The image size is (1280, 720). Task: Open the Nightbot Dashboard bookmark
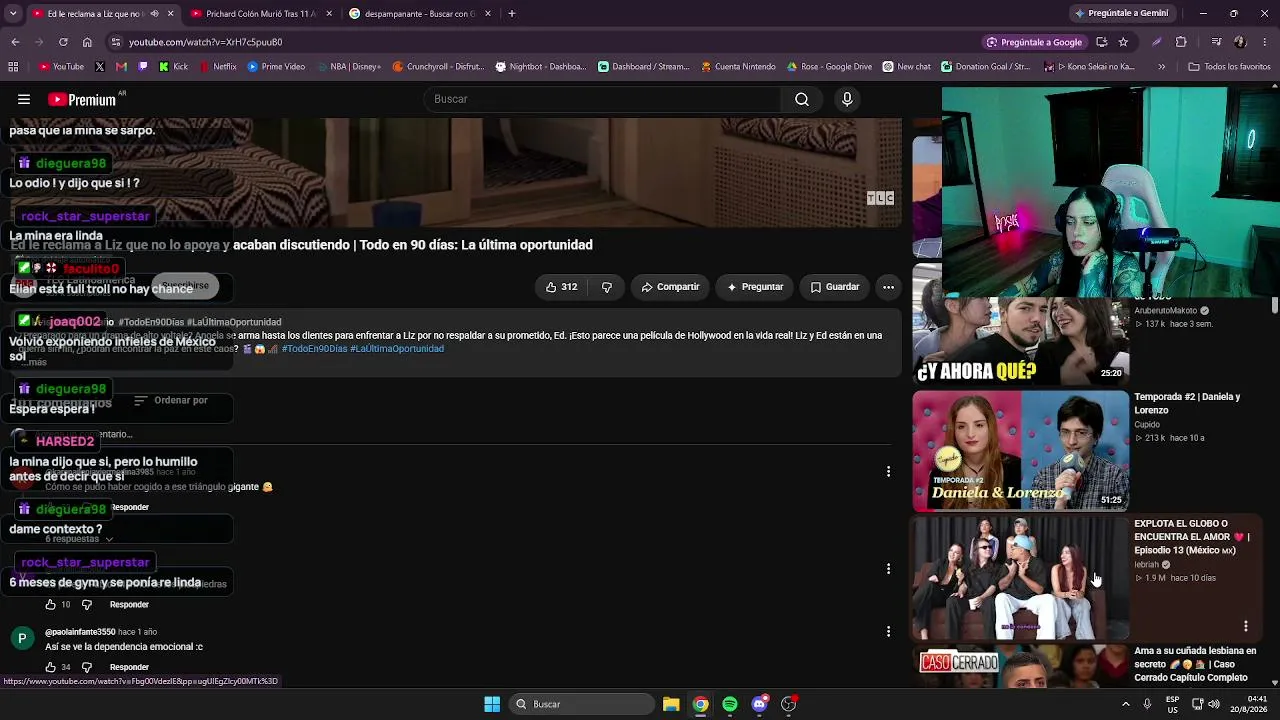(x=541, y=67)
